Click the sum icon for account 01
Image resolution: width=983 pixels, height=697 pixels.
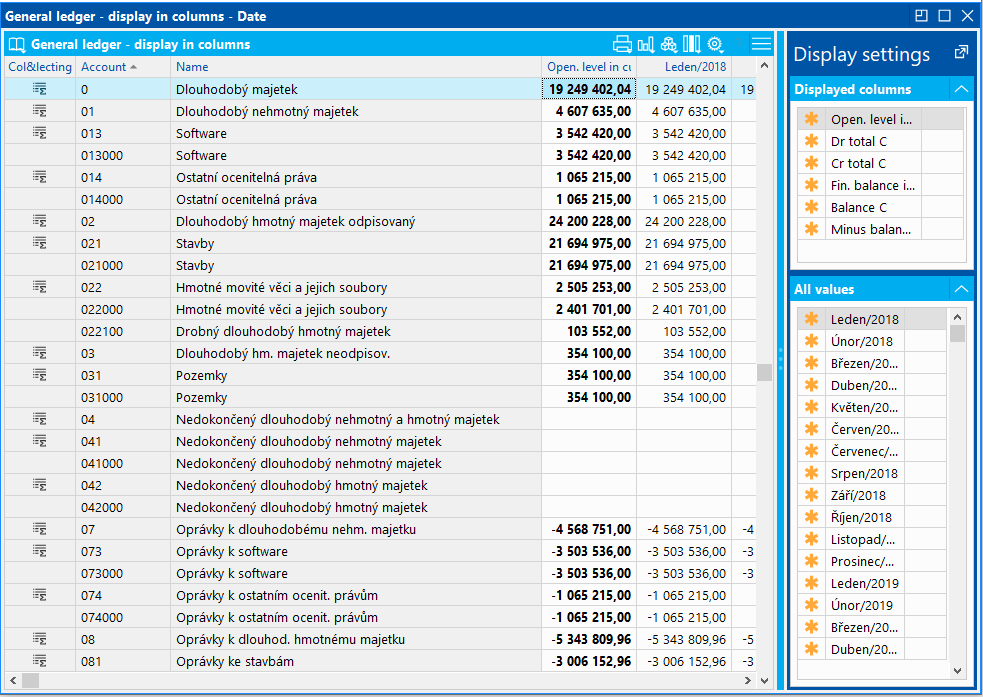coord(39,111)
